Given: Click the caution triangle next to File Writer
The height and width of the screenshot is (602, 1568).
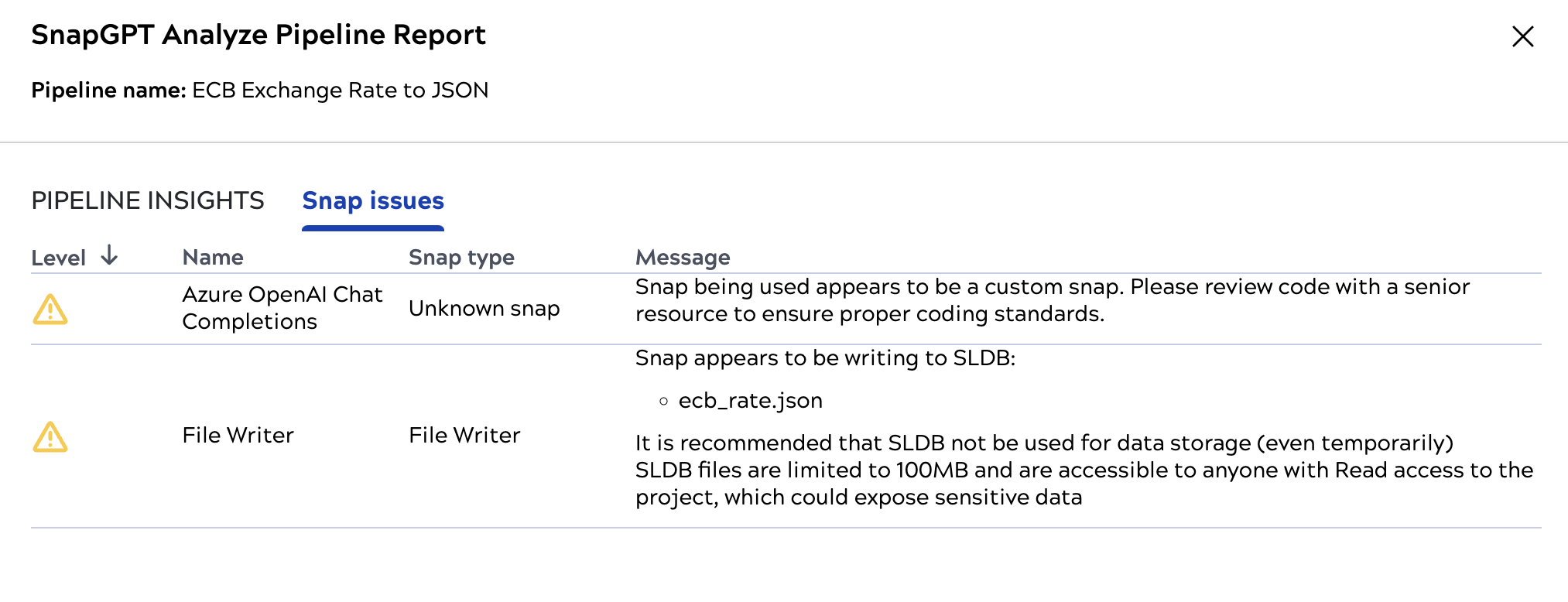Looking at the screenshot, I should 50,438.
